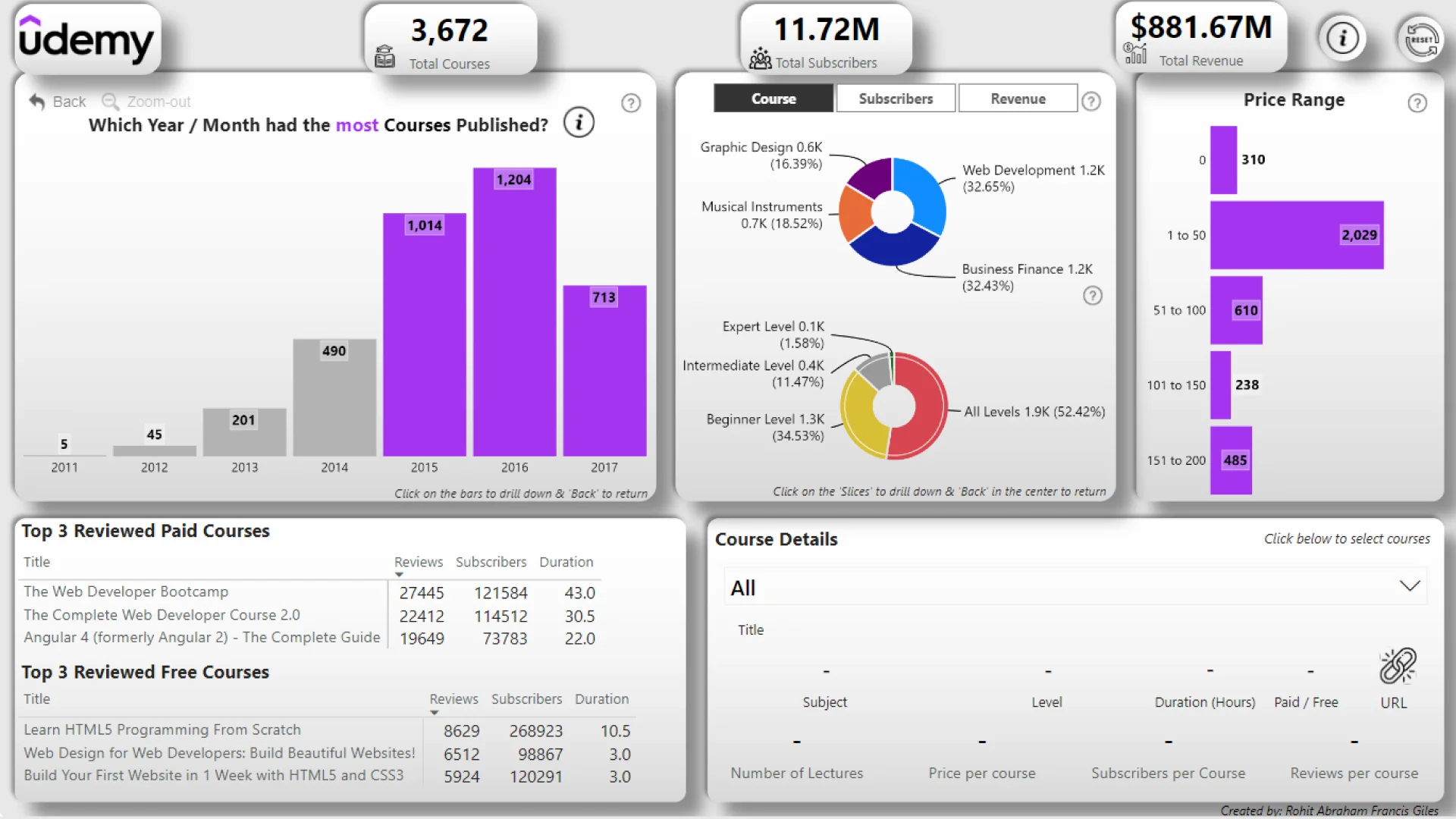Click the Total Subscribers people icon
This screenshot has width=1456, height=819.
click(x=760, y=58)
